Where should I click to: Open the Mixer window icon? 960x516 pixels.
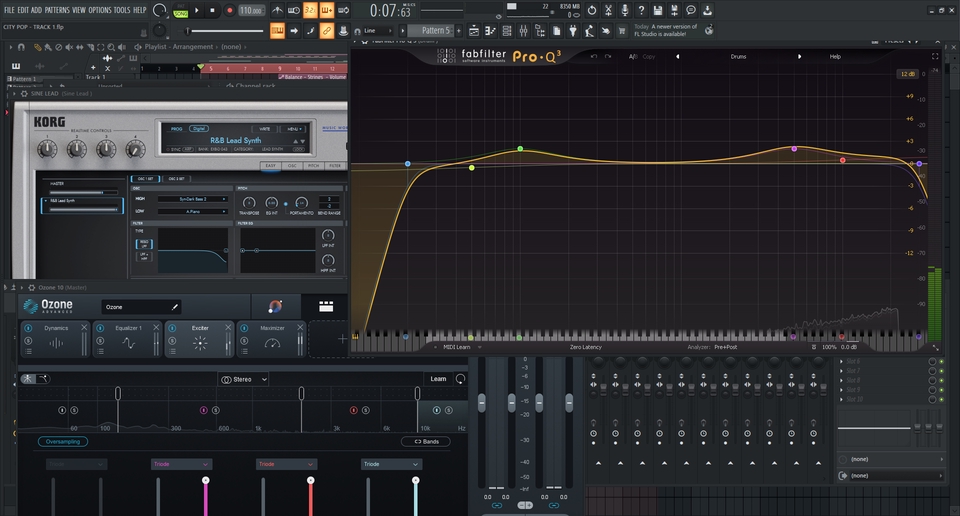pos(523,31)
